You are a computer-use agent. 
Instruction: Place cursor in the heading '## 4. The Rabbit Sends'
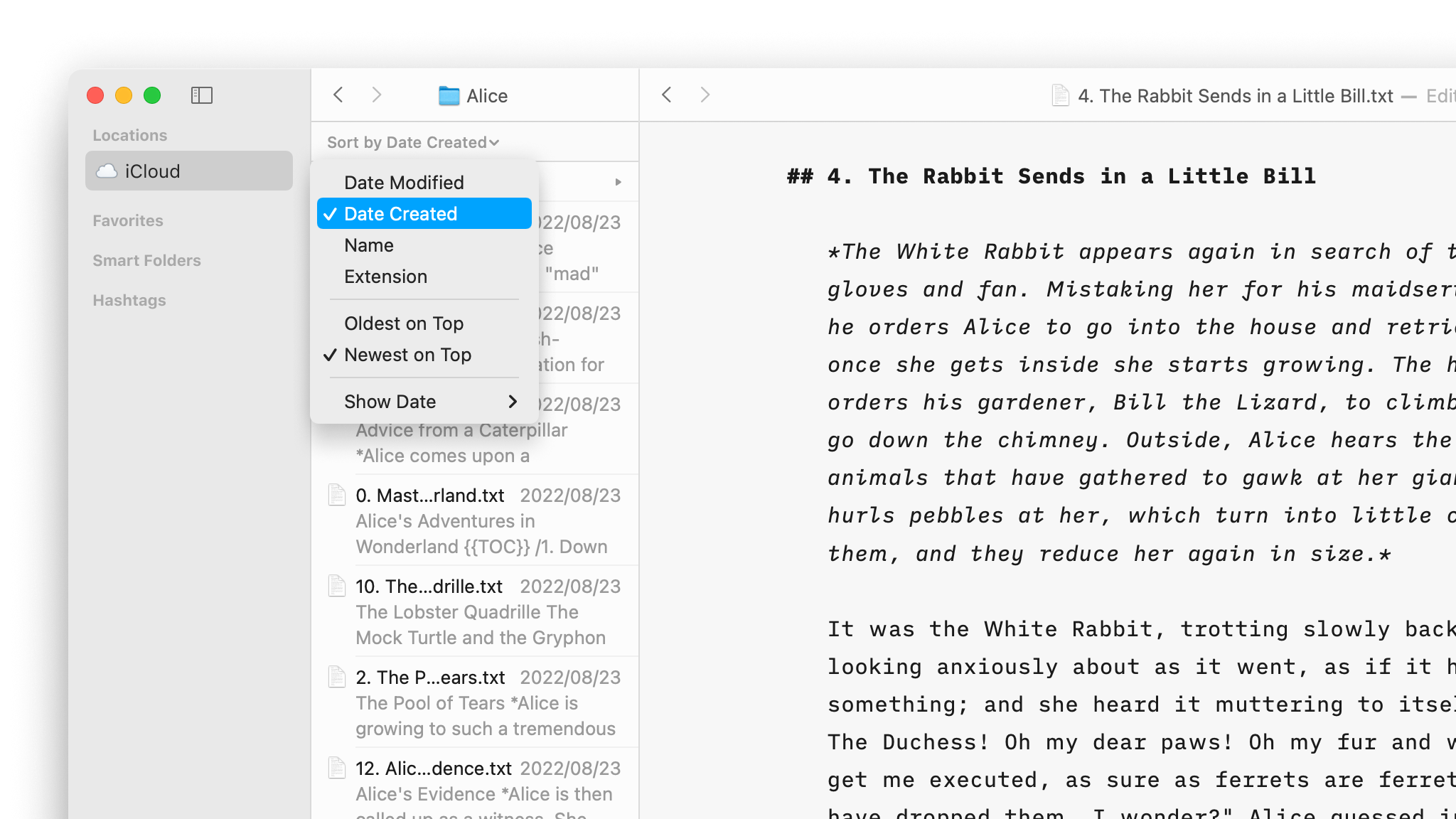[x=1051, y=176]
